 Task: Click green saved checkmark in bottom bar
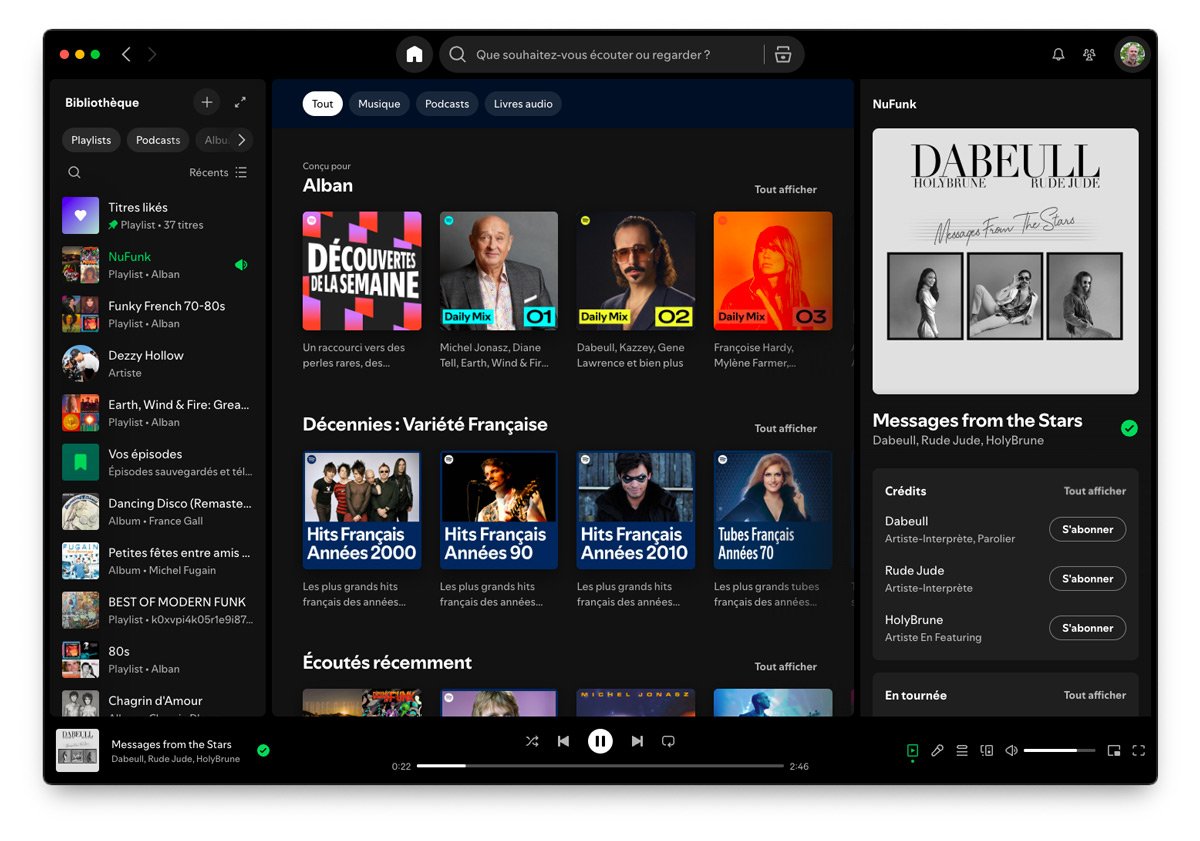tap(263, 750)
